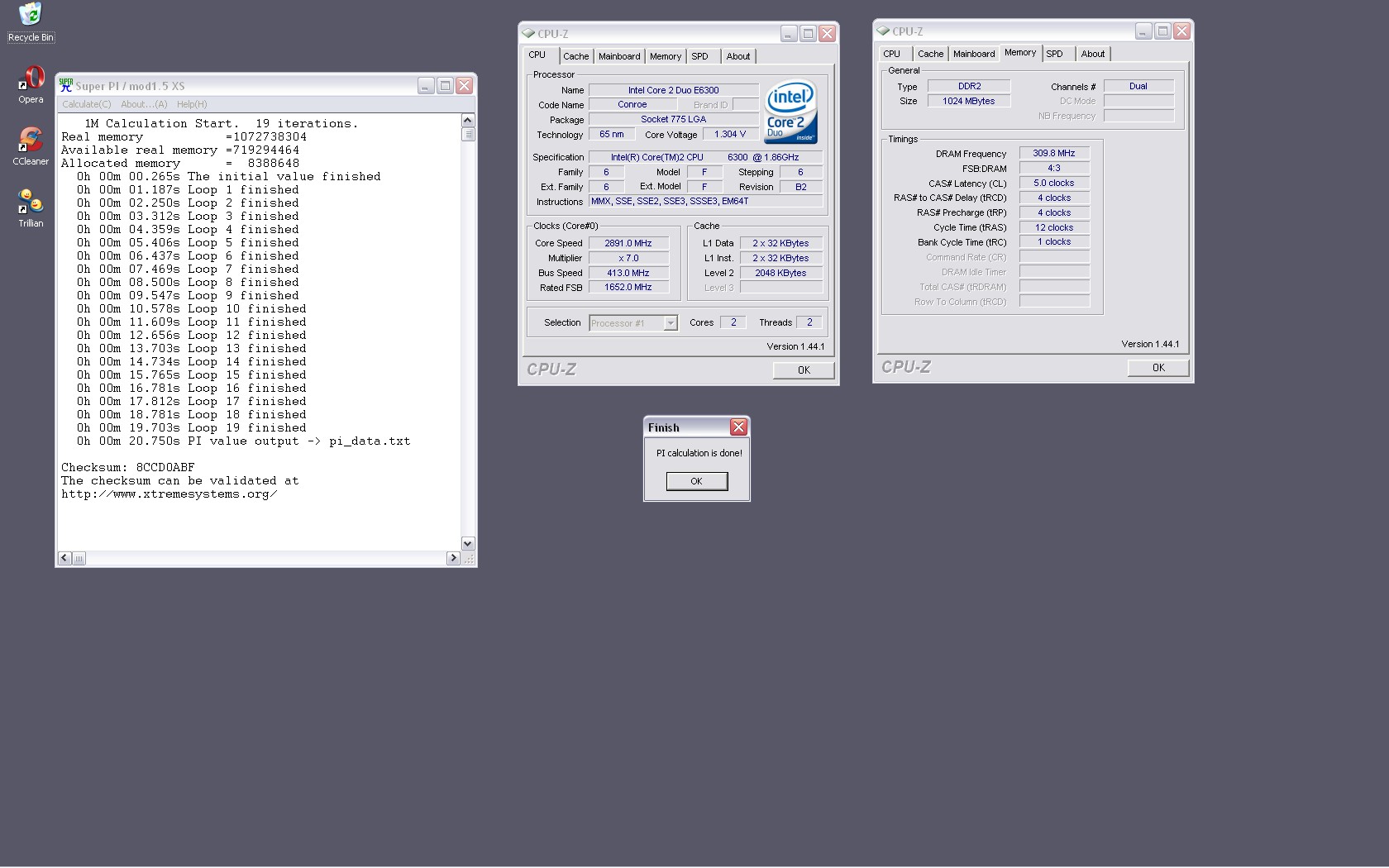The height and width of the screenshot is (868, 1389).
Task: Click the Bus Speed value 413.0 MHz
Action: (x=628, y=273)
